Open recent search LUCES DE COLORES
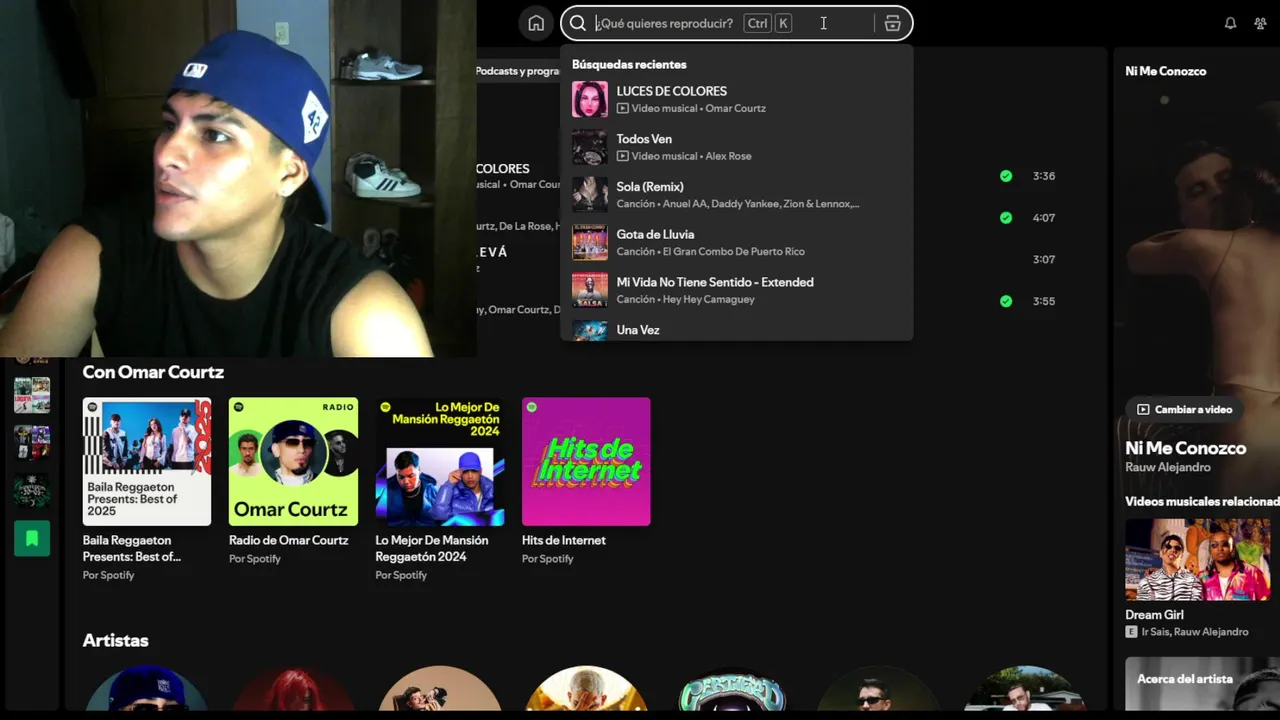Image resolution: width=1280 pixels, height=720 pixels. (x=736, y=99)
